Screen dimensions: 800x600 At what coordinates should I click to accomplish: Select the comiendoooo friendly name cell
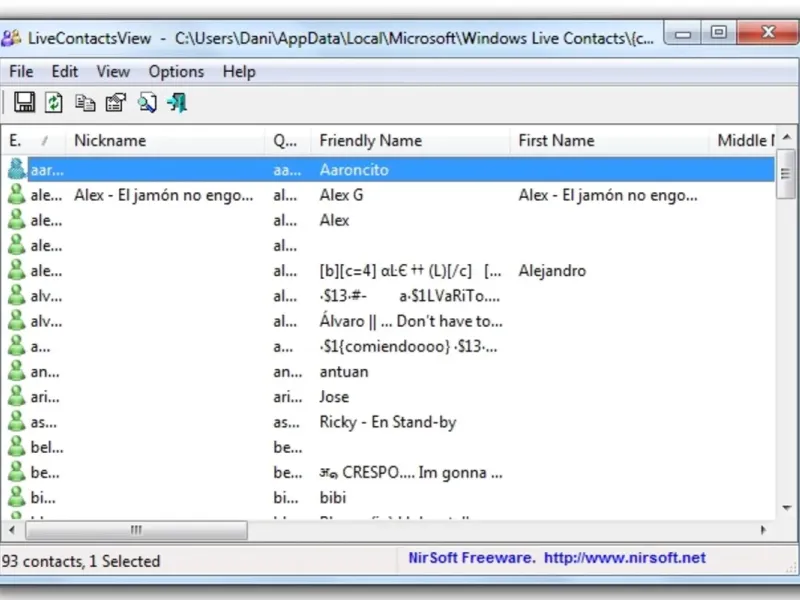pyautogui.click(x=408, y=346)
